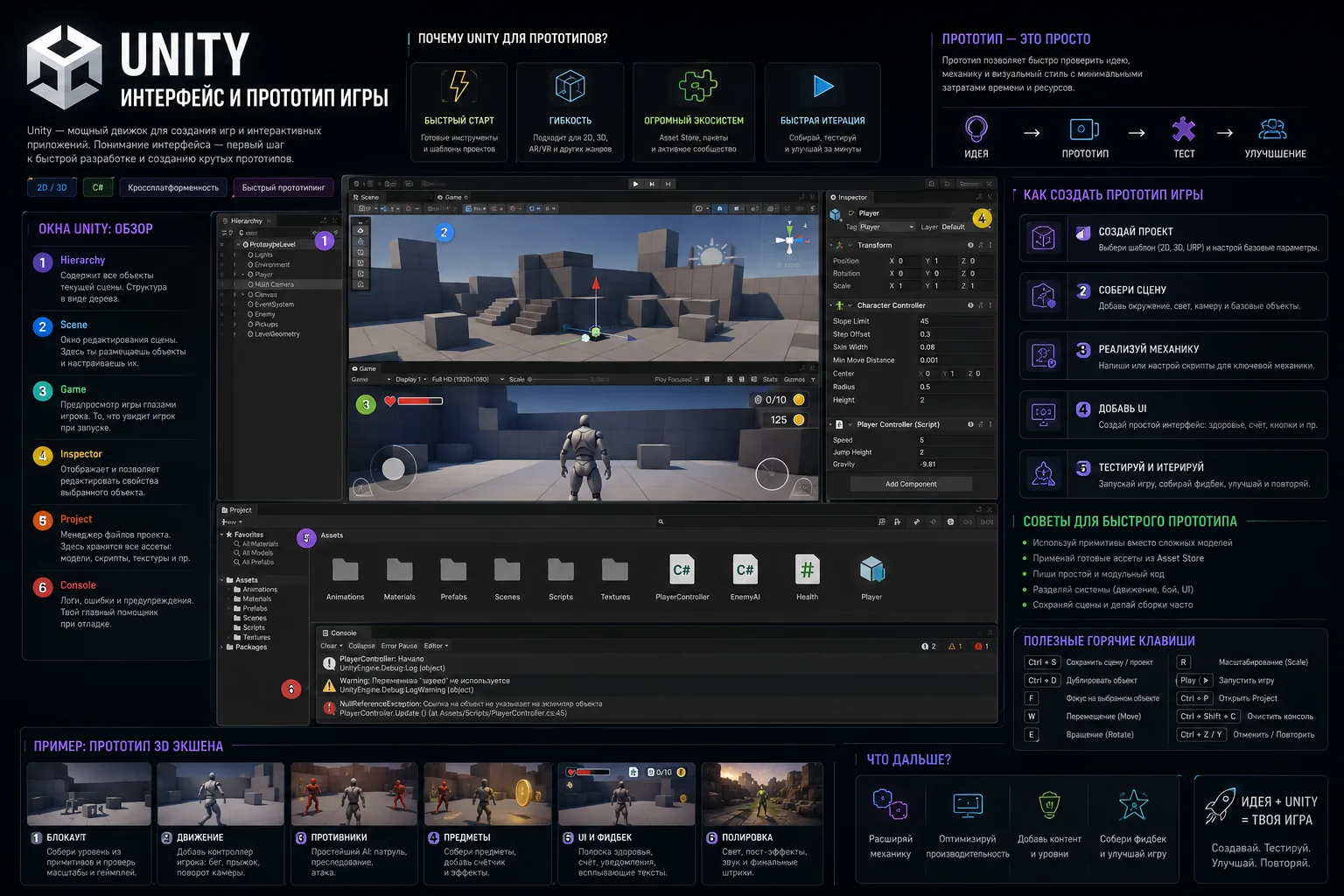
Task: Tap the round action button in Game view
Action: point(772,473)
